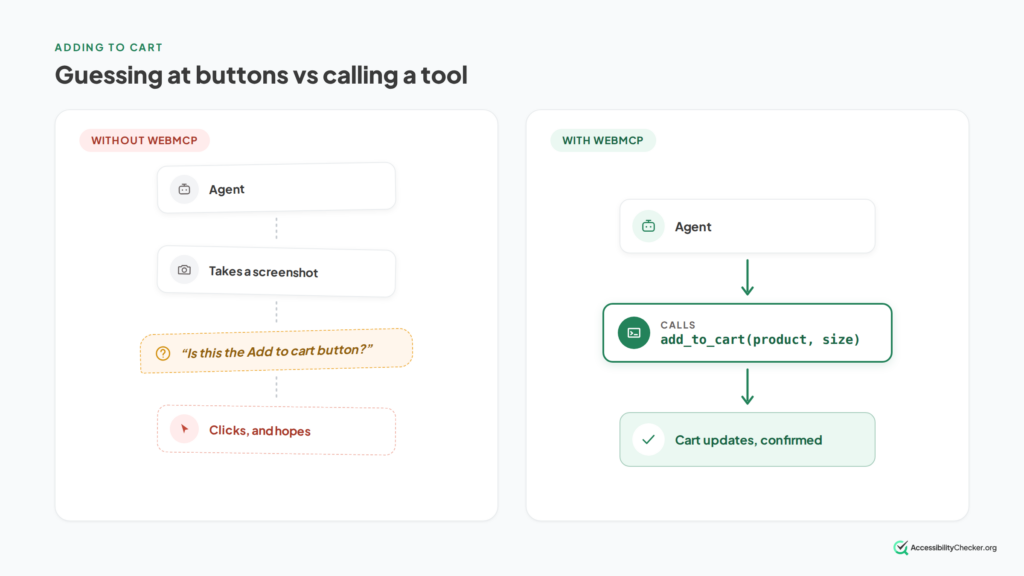Image resolution: width=1024 pixels, height=576 pixels.
Task: Click the 'Takes a screenshot' label
Action: [x=263, y=272]
